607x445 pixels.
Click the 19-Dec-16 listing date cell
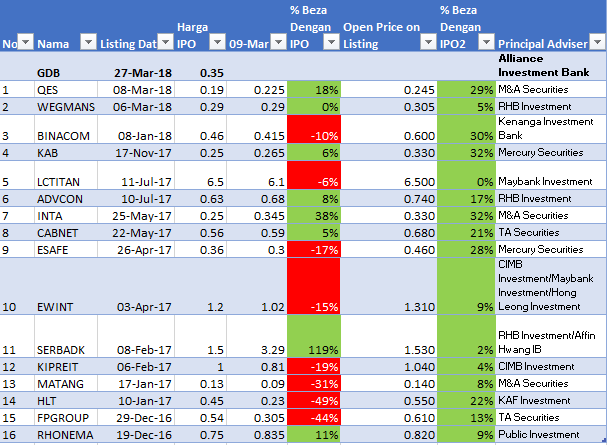136,435
